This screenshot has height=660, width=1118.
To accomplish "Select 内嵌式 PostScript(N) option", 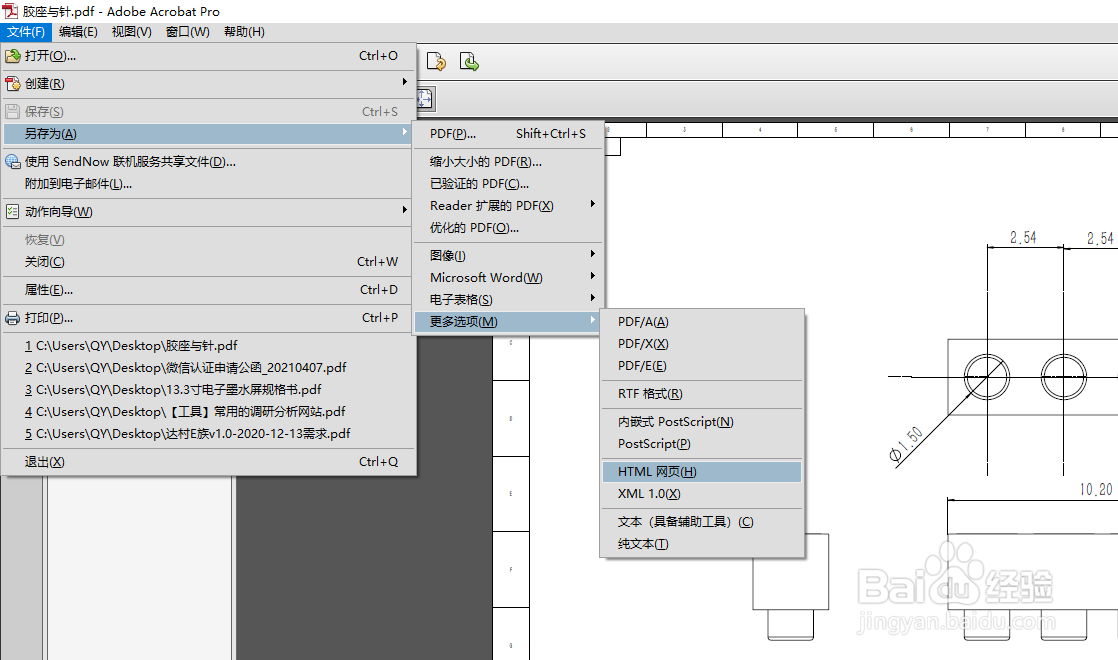I will pyautogui.click(x=702, y=422).
